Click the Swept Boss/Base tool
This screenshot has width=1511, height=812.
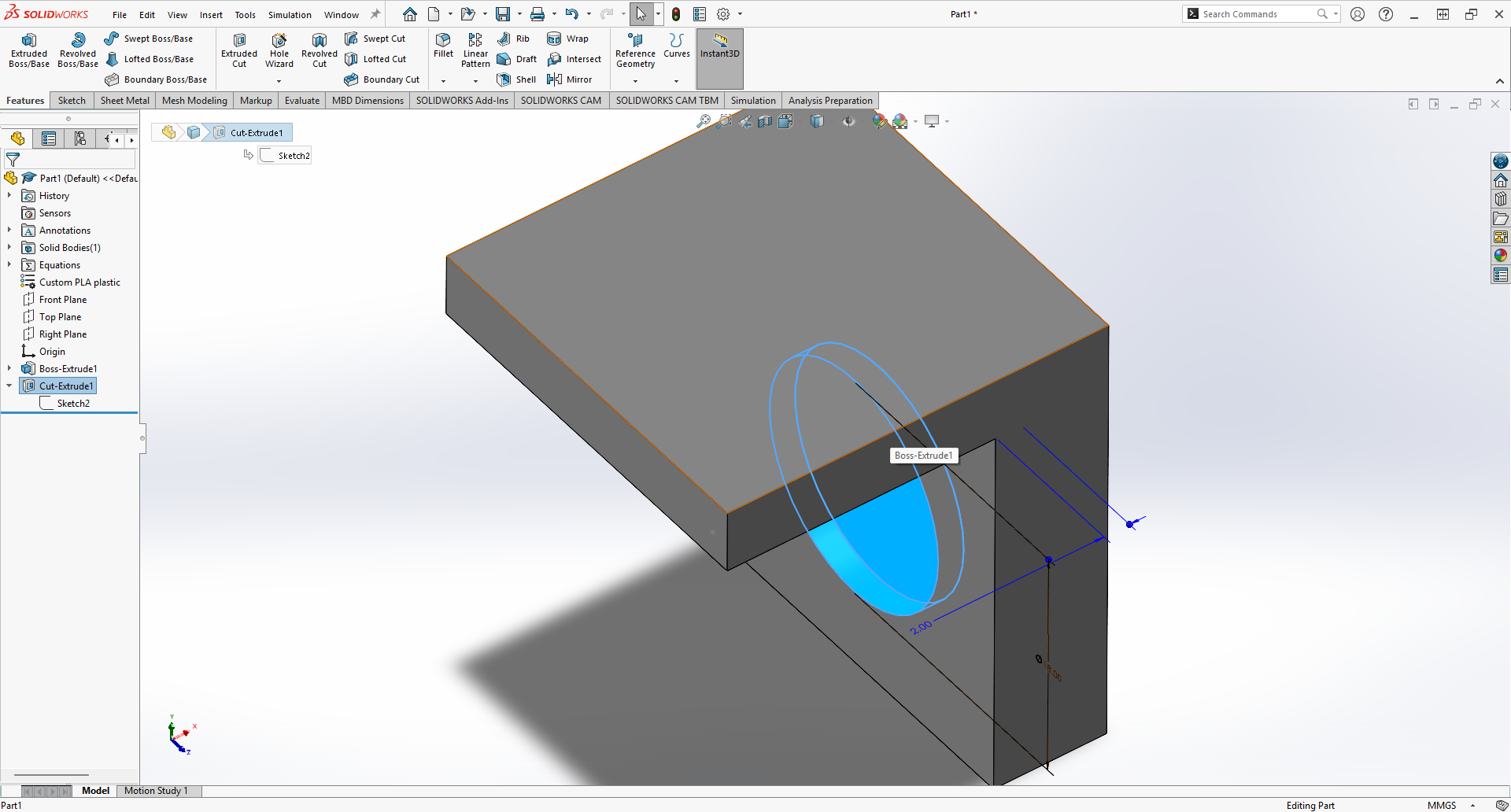(x=149, y=39)
